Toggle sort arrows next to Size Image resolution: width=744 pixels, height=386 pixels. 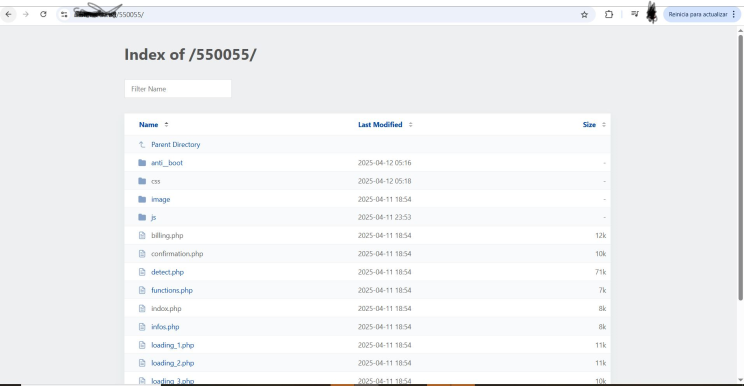click(x=604, y=125)
